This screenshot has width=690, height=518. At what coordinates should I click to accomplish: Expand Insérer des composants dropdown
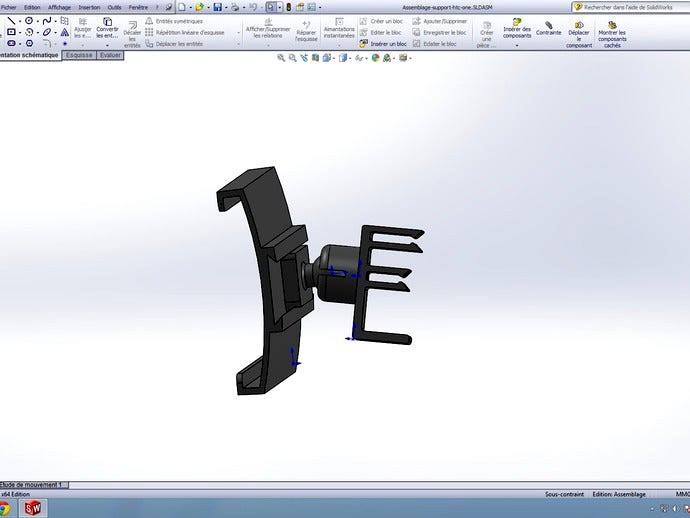coord(517,45)
